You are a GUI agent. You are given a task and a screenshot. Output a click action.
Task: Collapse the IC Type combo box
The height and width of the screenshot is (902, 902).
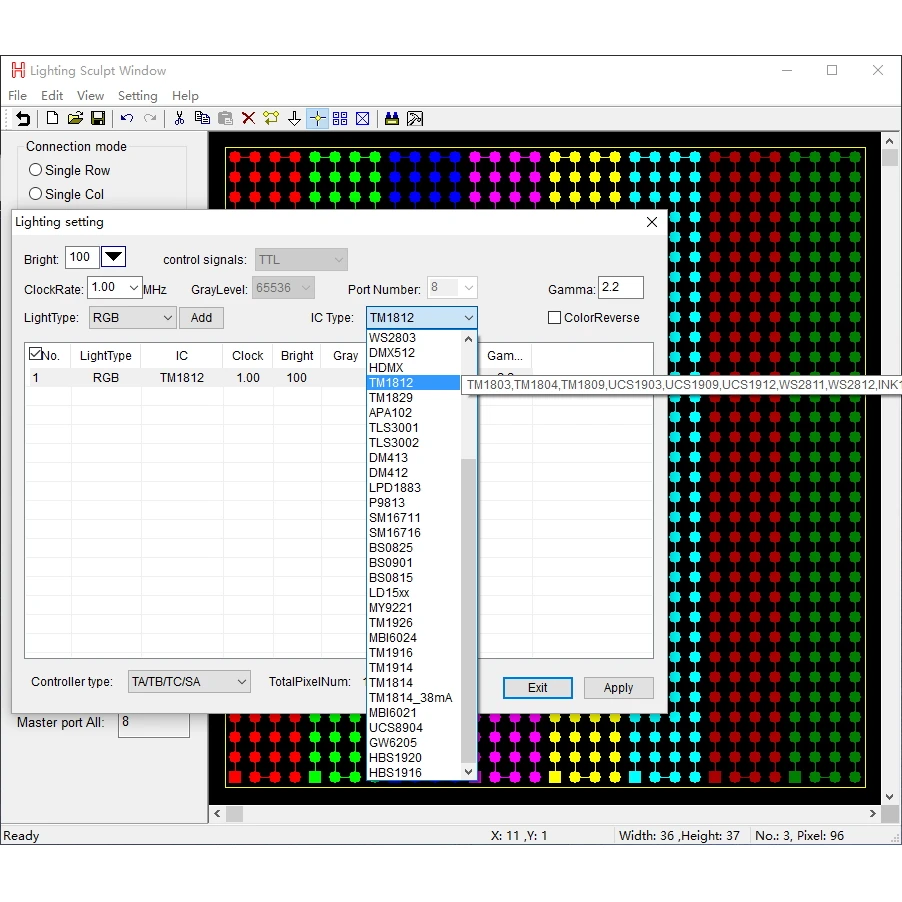[x=469, y=318]
